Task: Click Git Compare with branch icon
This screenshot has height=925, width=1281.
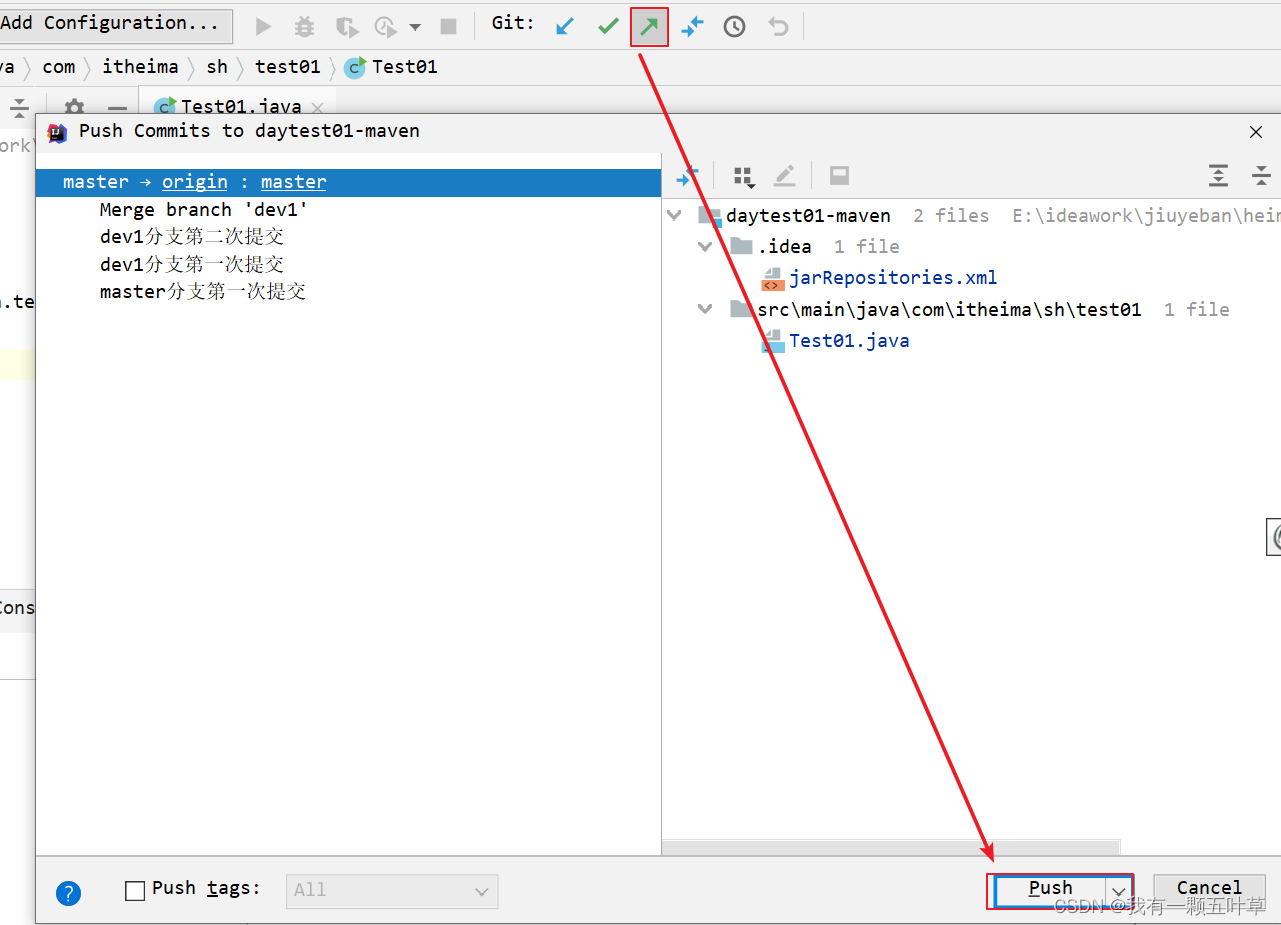Action: pos(692,27)
